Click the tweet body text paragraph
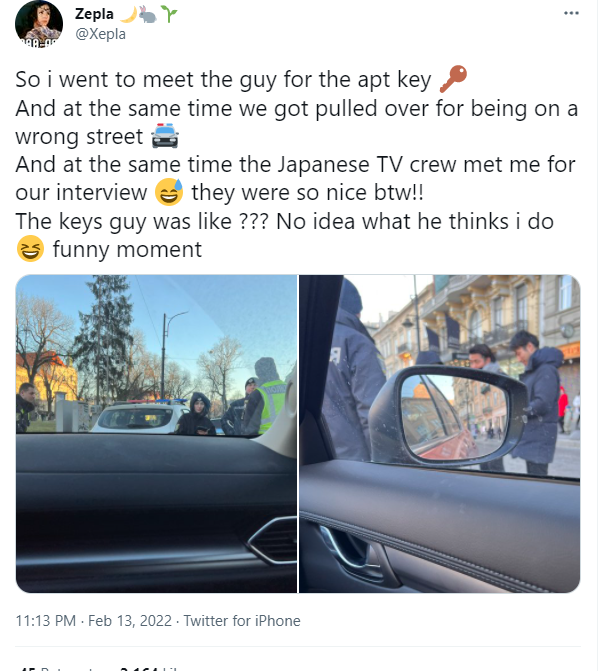This screenshot has width=600, height=671. click(x=297, y=164)
